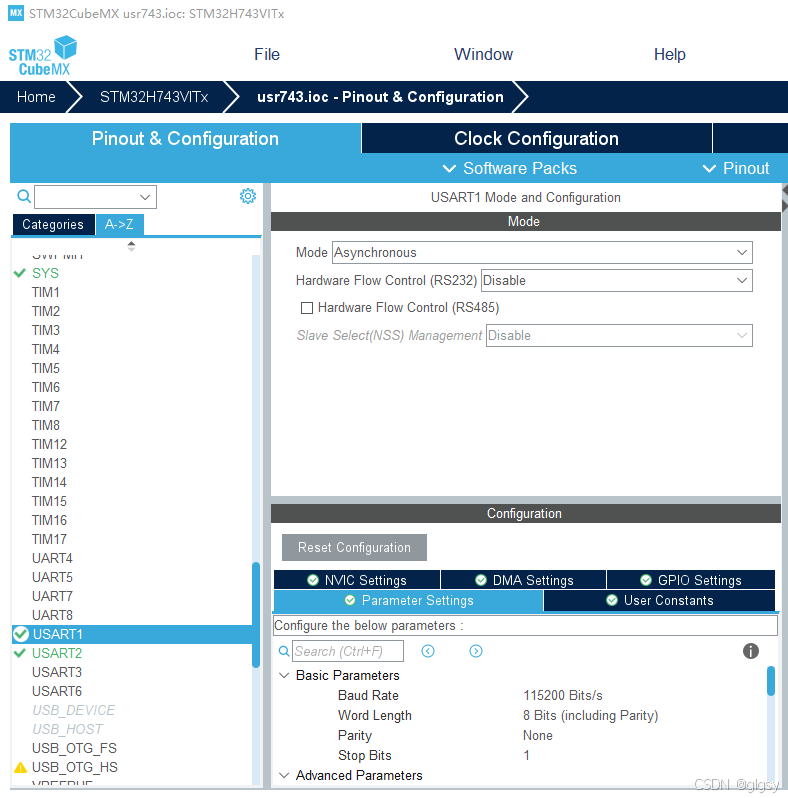Select the Categories tab
Screen dimensions: 788x798
pos(53,224)
